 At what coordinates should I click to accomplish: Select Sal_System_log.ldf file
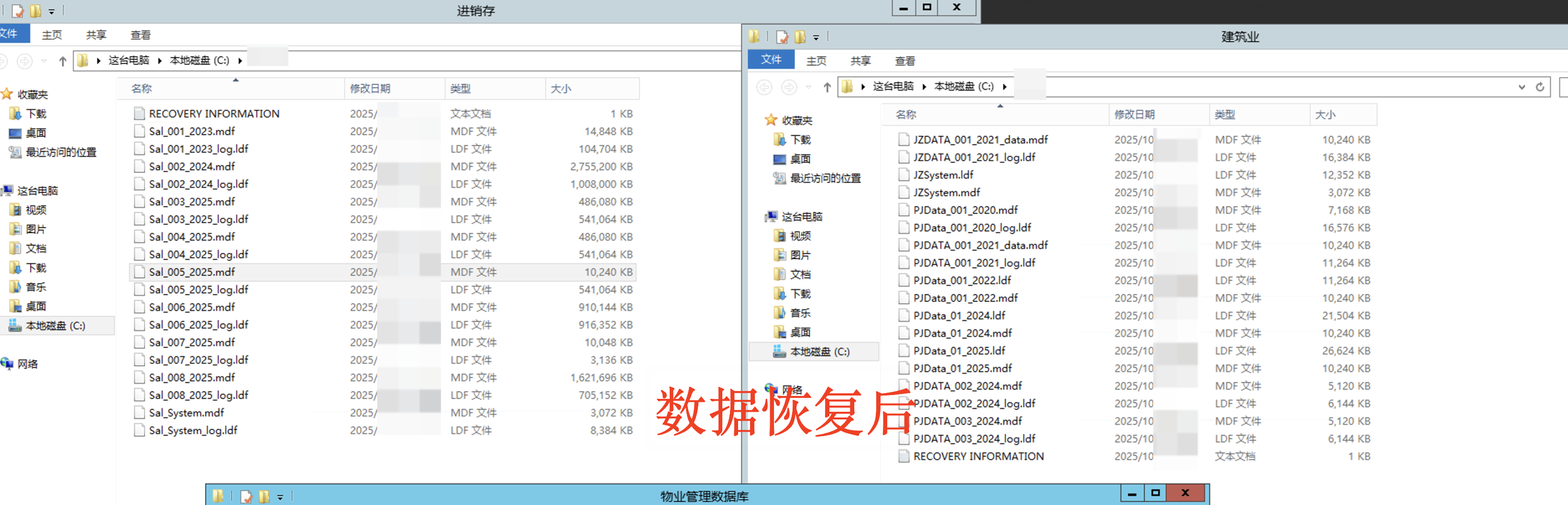(x=193, y=430)
